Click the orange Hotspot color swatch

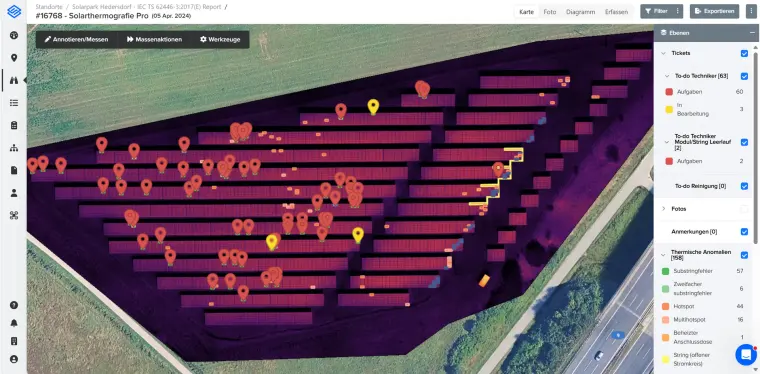pyautogui.click(x=665, y=307)
